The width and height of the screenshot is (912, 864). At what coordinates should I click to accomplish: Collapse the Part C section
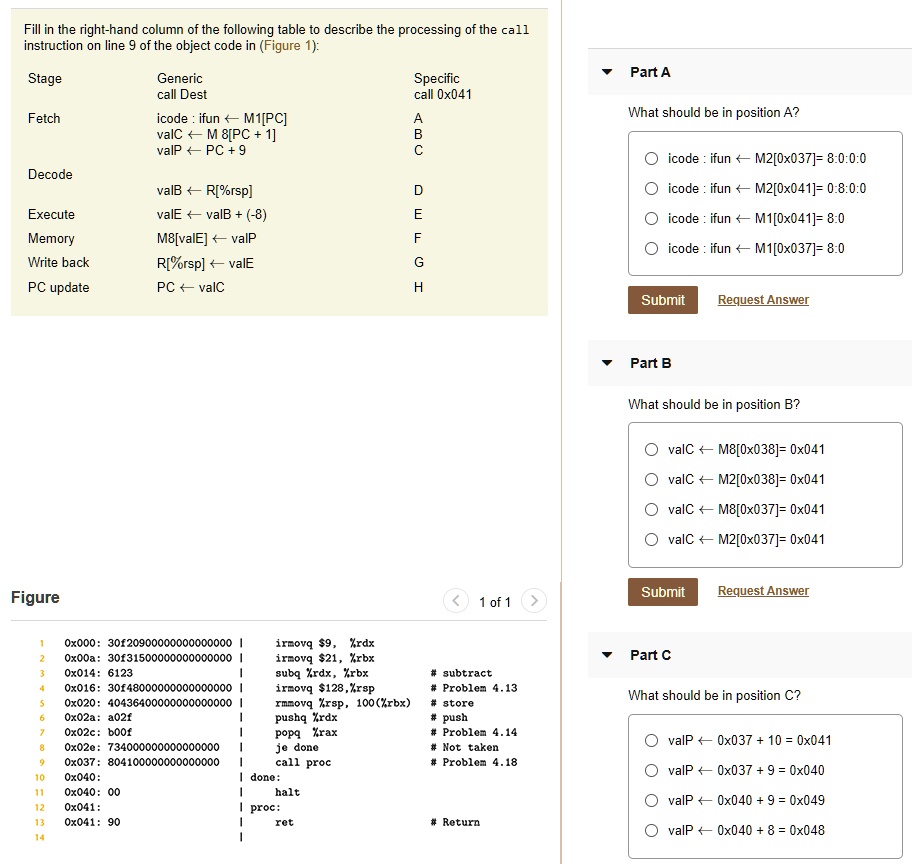[606, 654]
